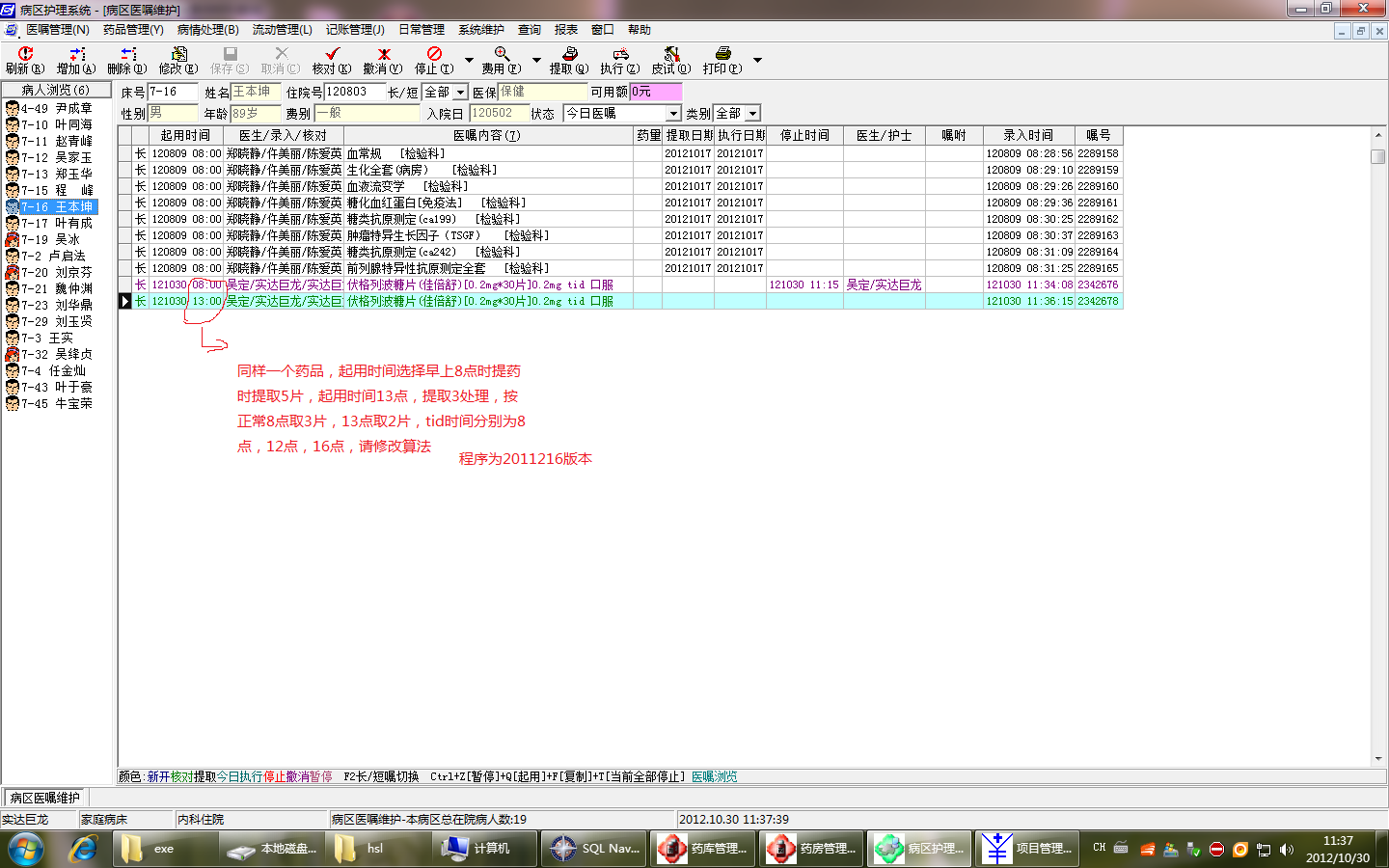Select the 病区医嘱维护 bottom tab

pyautogui.click(x=45, y=798)
